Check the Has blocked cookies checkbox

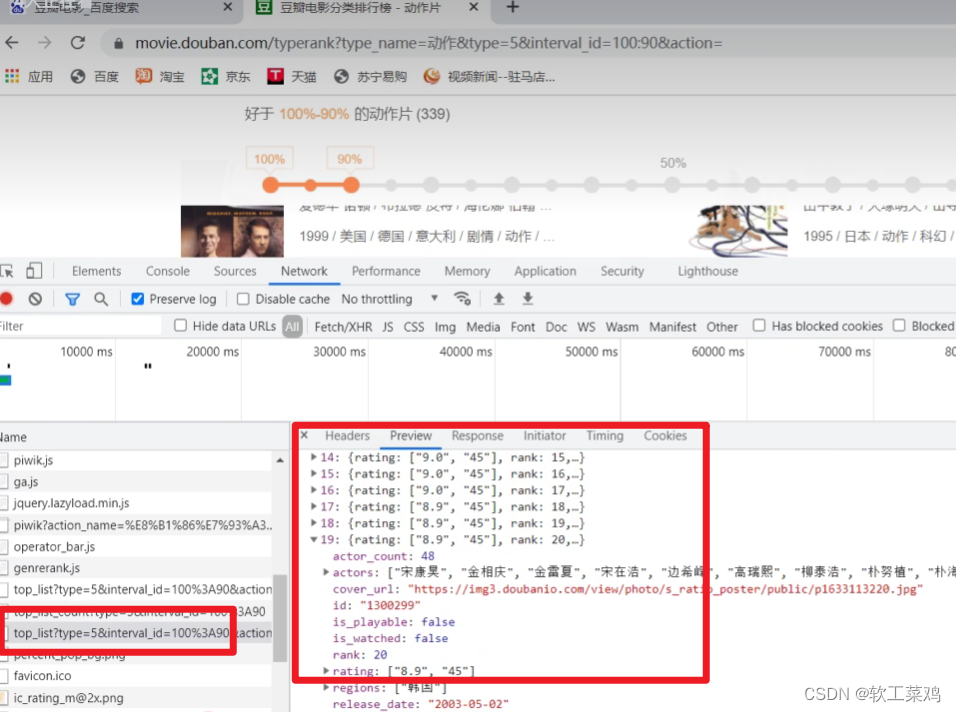pyautogui.click(x=759, y=326)
